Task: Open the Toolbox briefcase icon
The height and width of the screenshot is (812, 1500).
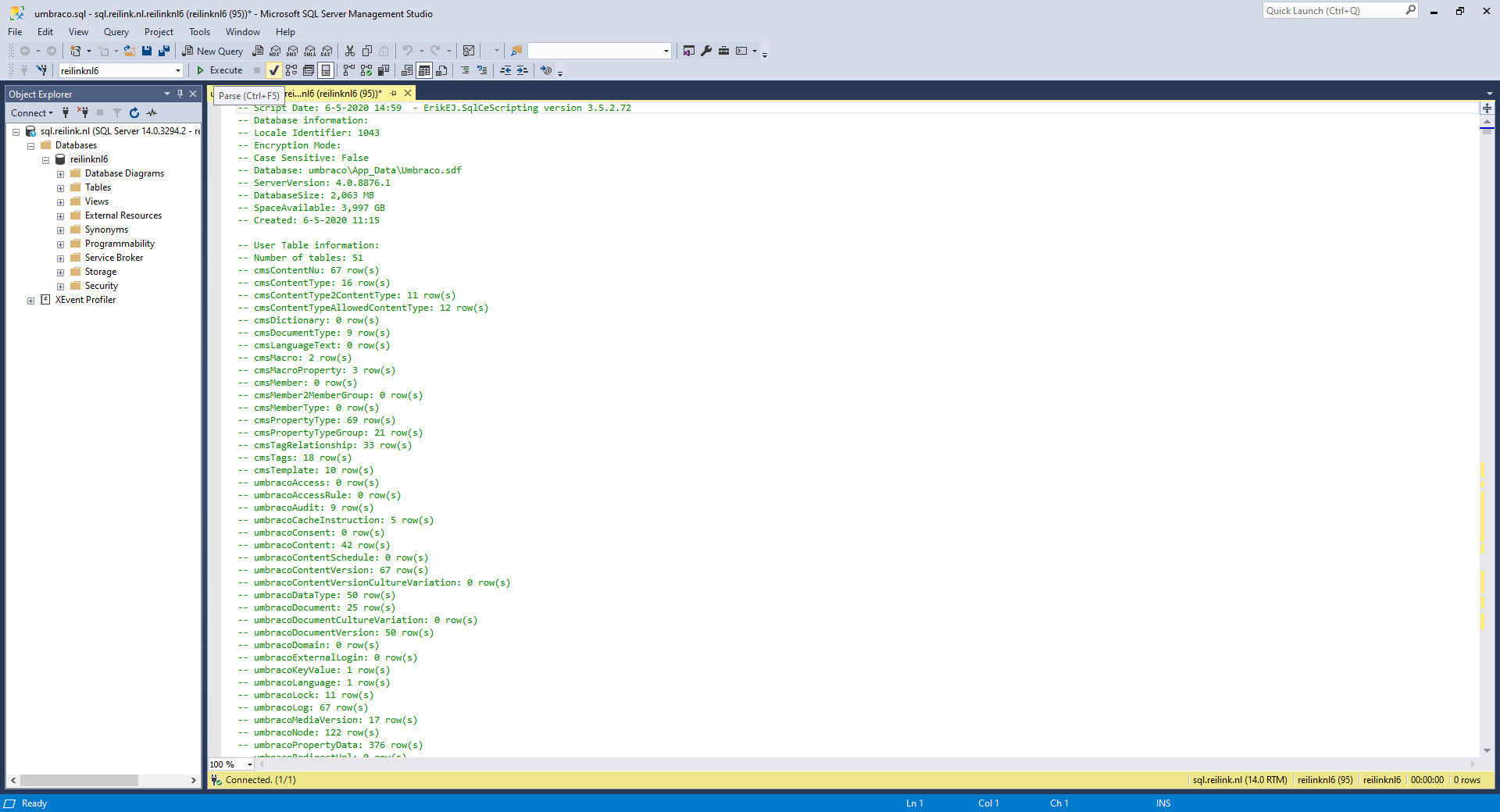Action: 723,51
